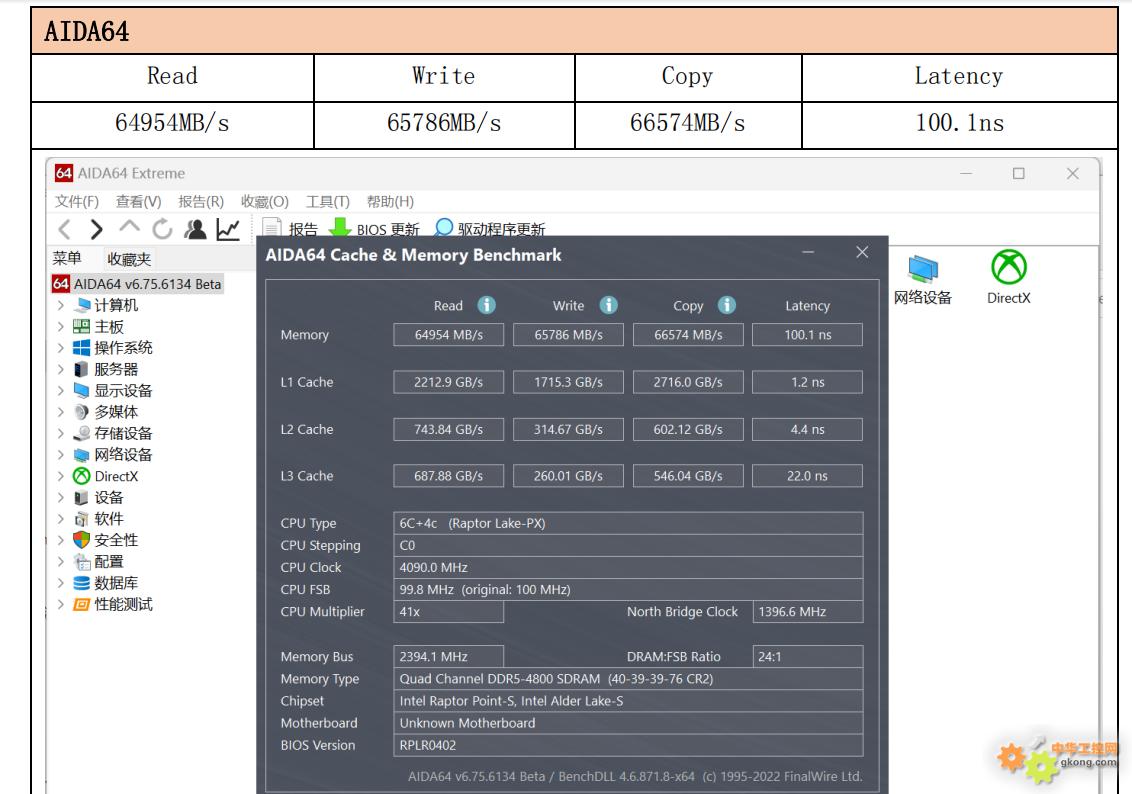Select the AIDA64 v6.75.6134 Beta root node

point(137,284)
